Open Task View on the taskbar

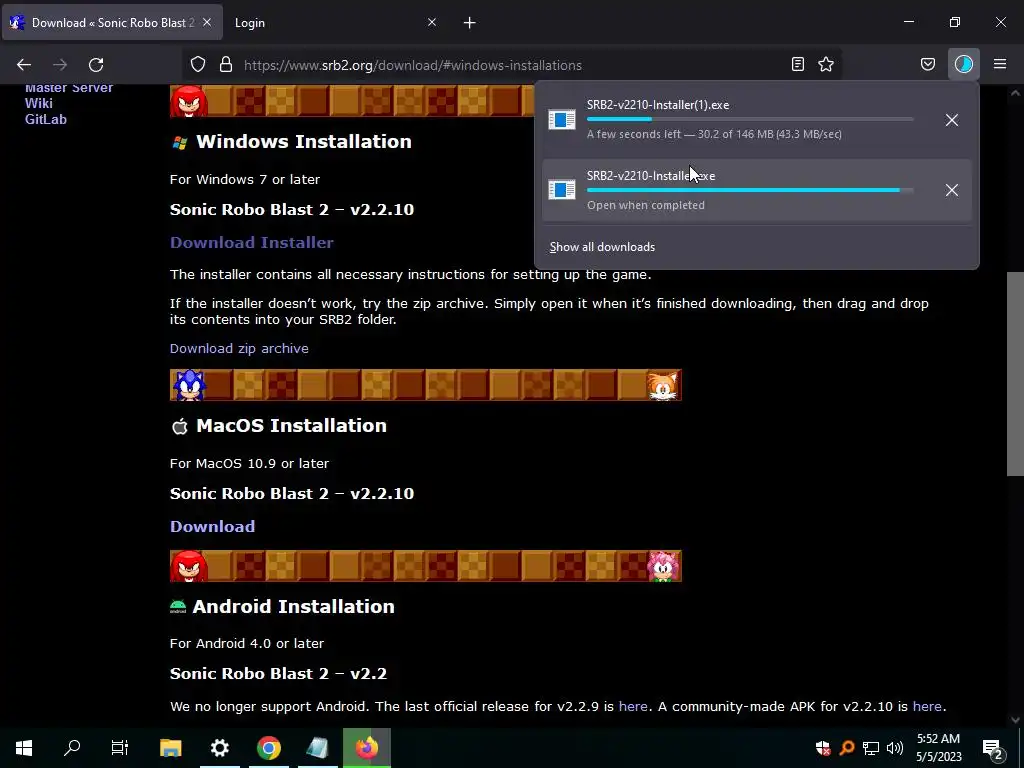pos(120,748)
